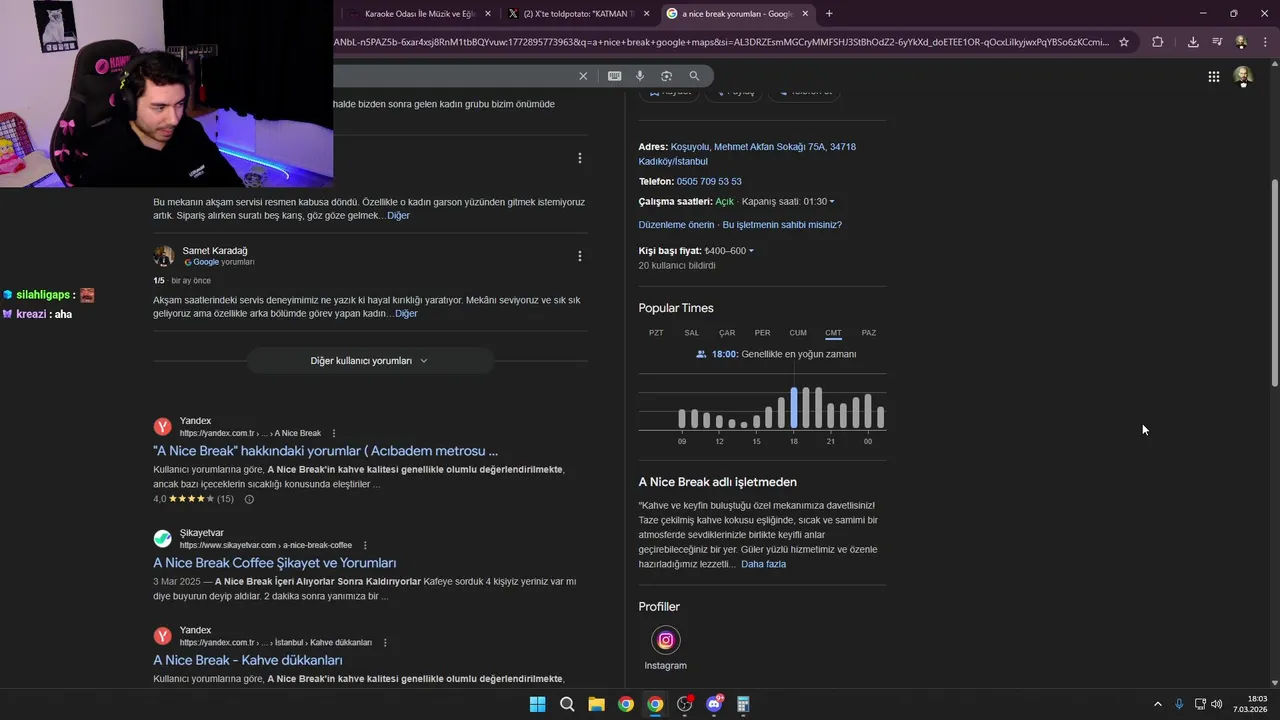
Task: Open taskbar volume control
Action: pyautogui.click(x=1216, y=704)
